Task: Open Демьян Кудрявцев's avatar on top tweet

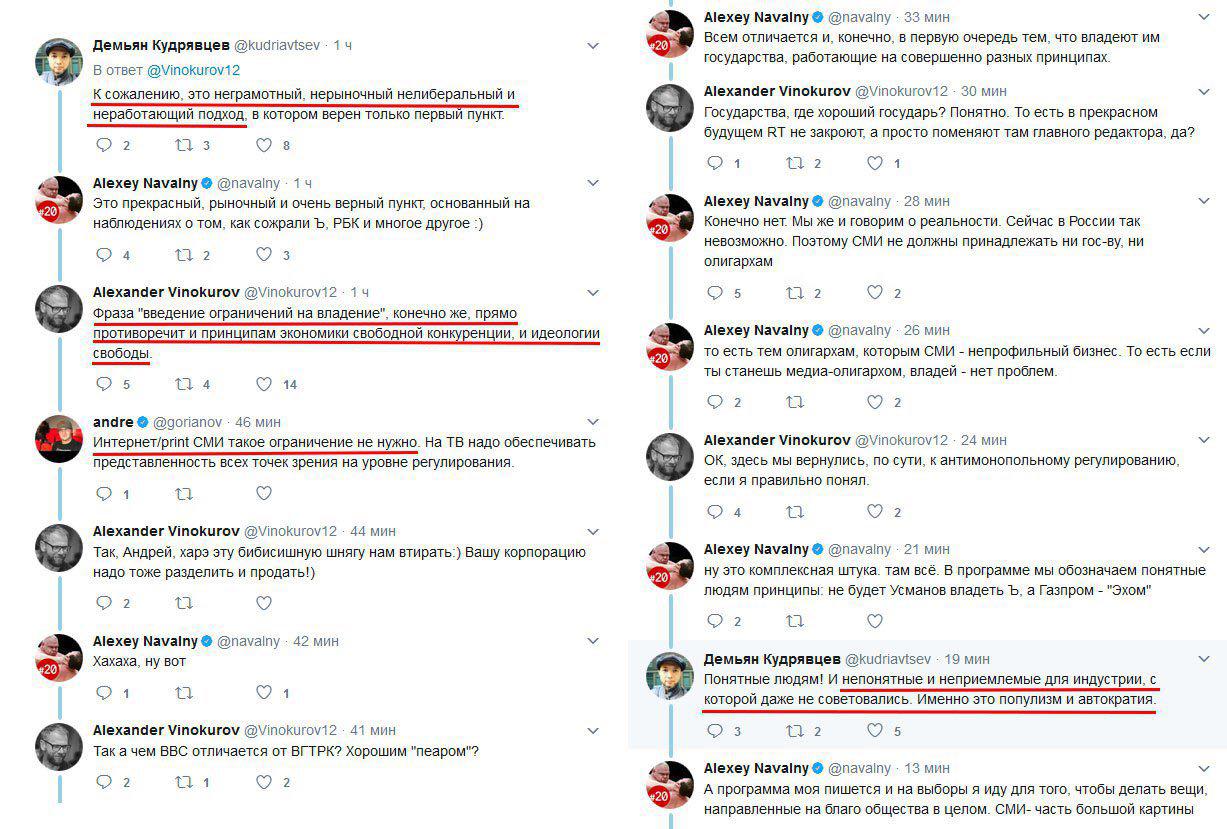Action: click(59, 62)
